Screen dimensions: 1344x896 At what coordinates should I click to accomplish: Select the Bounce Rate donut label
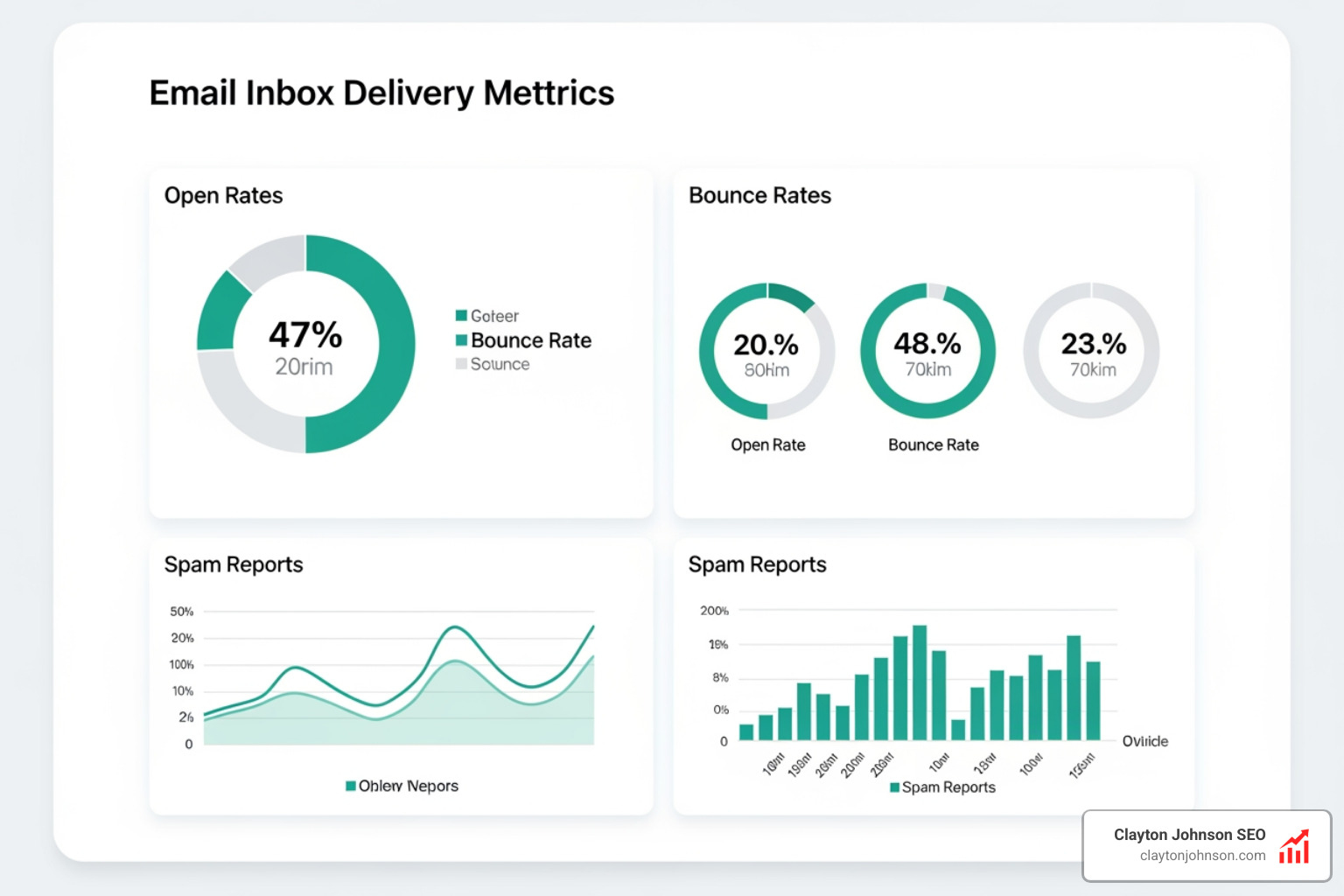pyautogui.click(x=933, y=444)
